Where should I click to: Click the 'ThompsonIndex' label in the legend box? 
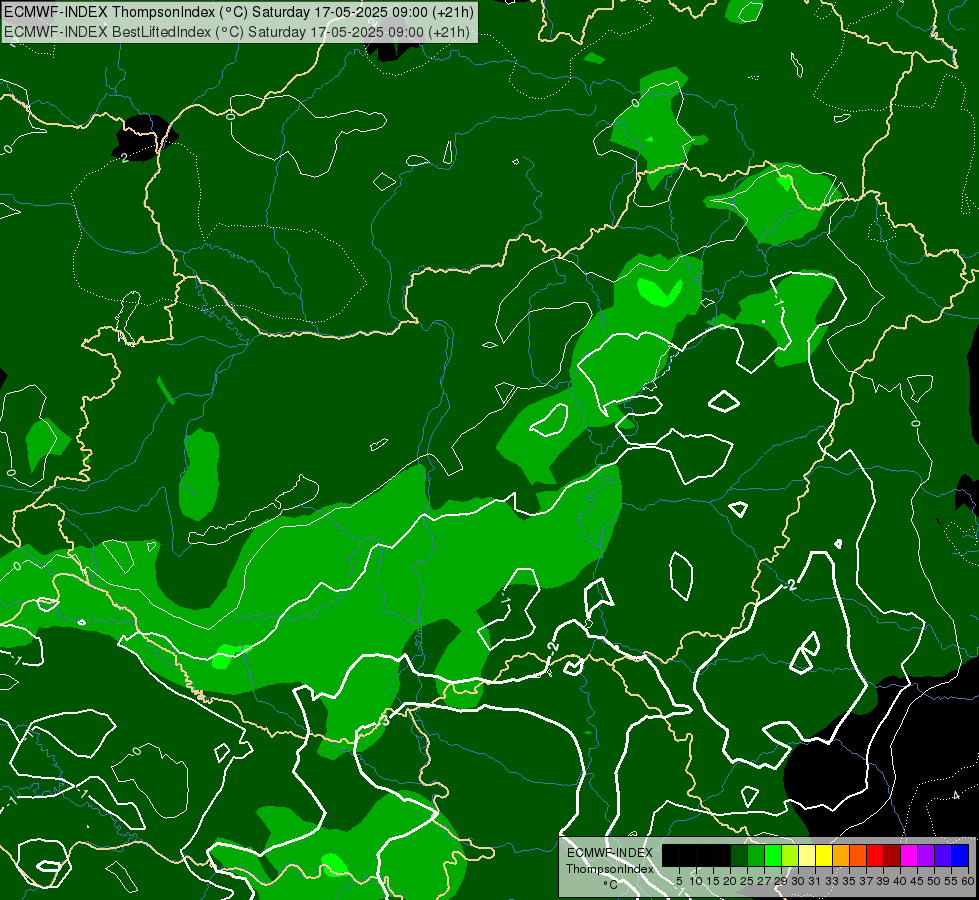(609, 869)
